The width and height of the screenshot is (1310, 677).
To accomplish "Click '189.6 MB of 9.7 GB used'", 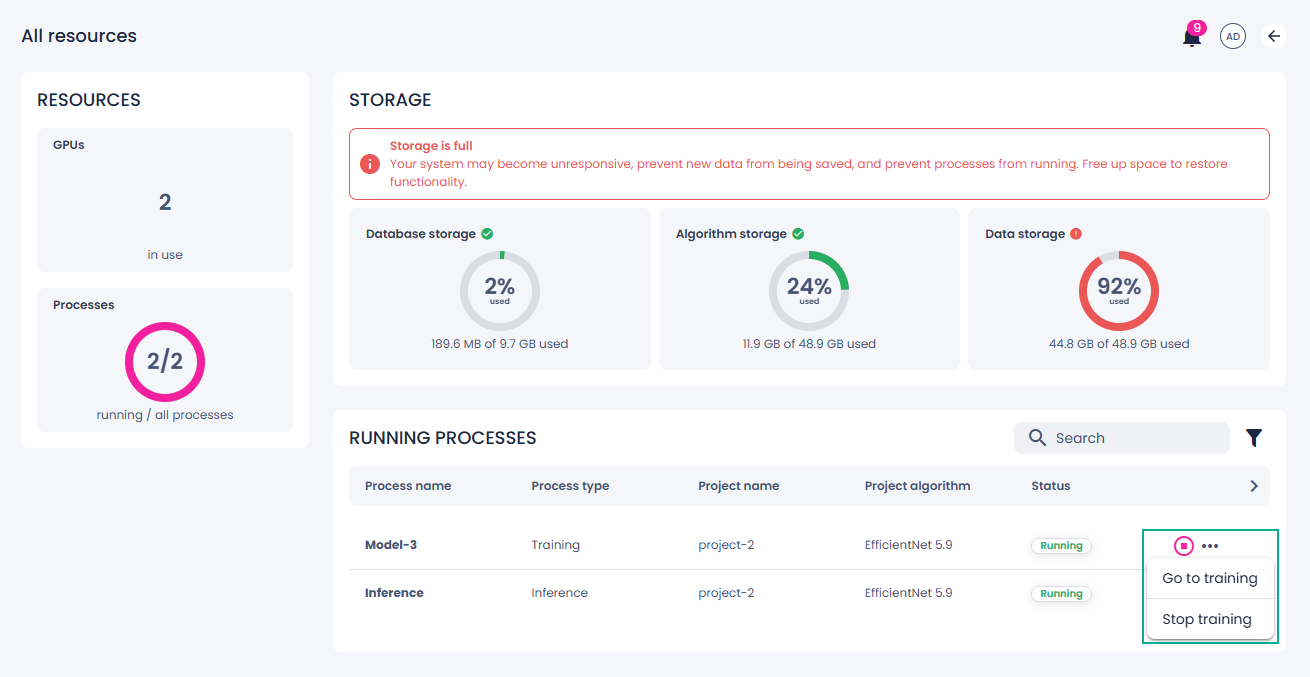I will [x=499, y=344].
